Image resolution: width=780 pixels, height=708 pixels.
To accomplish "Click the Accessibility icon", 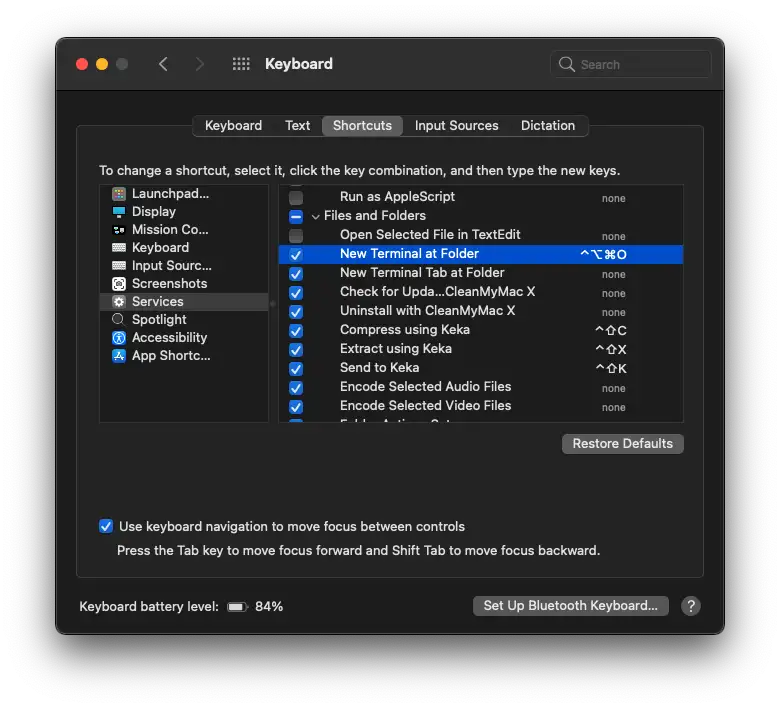I will click(119, 338).
